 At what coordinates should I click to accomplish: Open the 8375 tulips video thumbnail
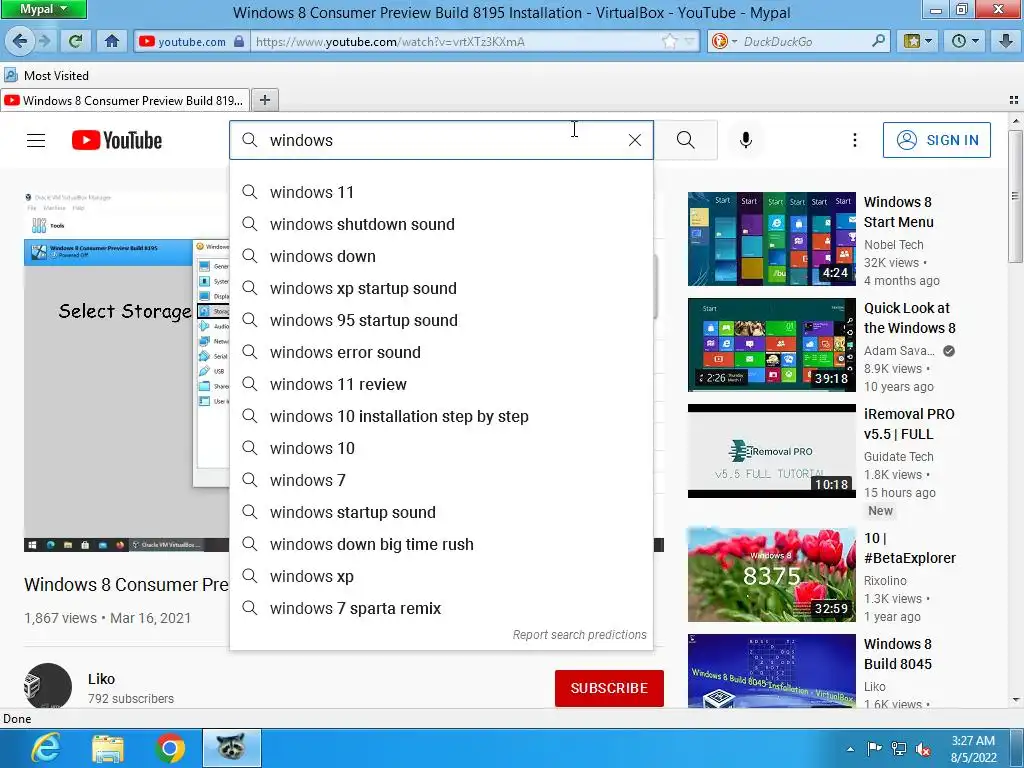[x=771, y=575]
